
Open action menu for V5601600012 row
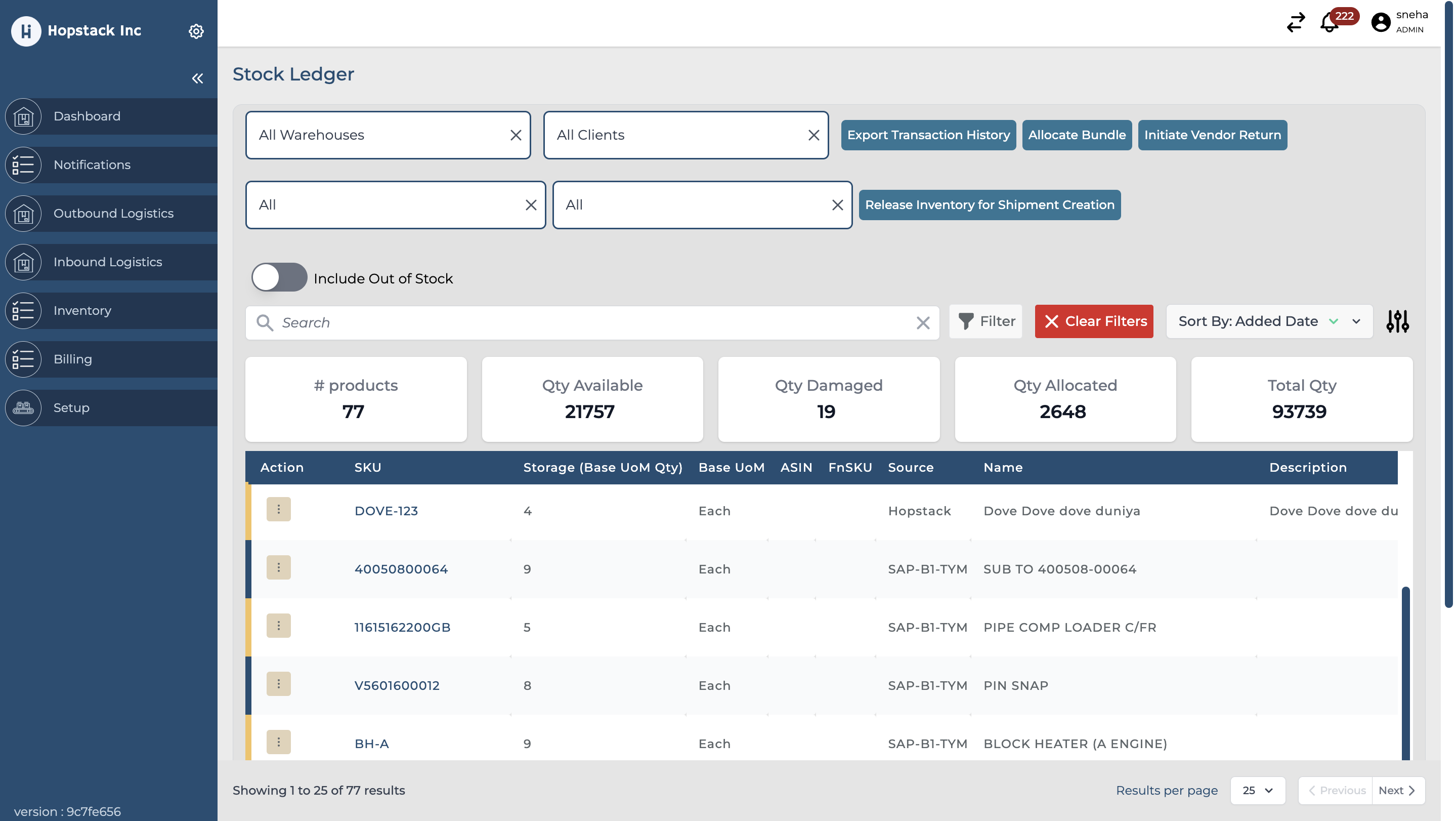point(279,684)
